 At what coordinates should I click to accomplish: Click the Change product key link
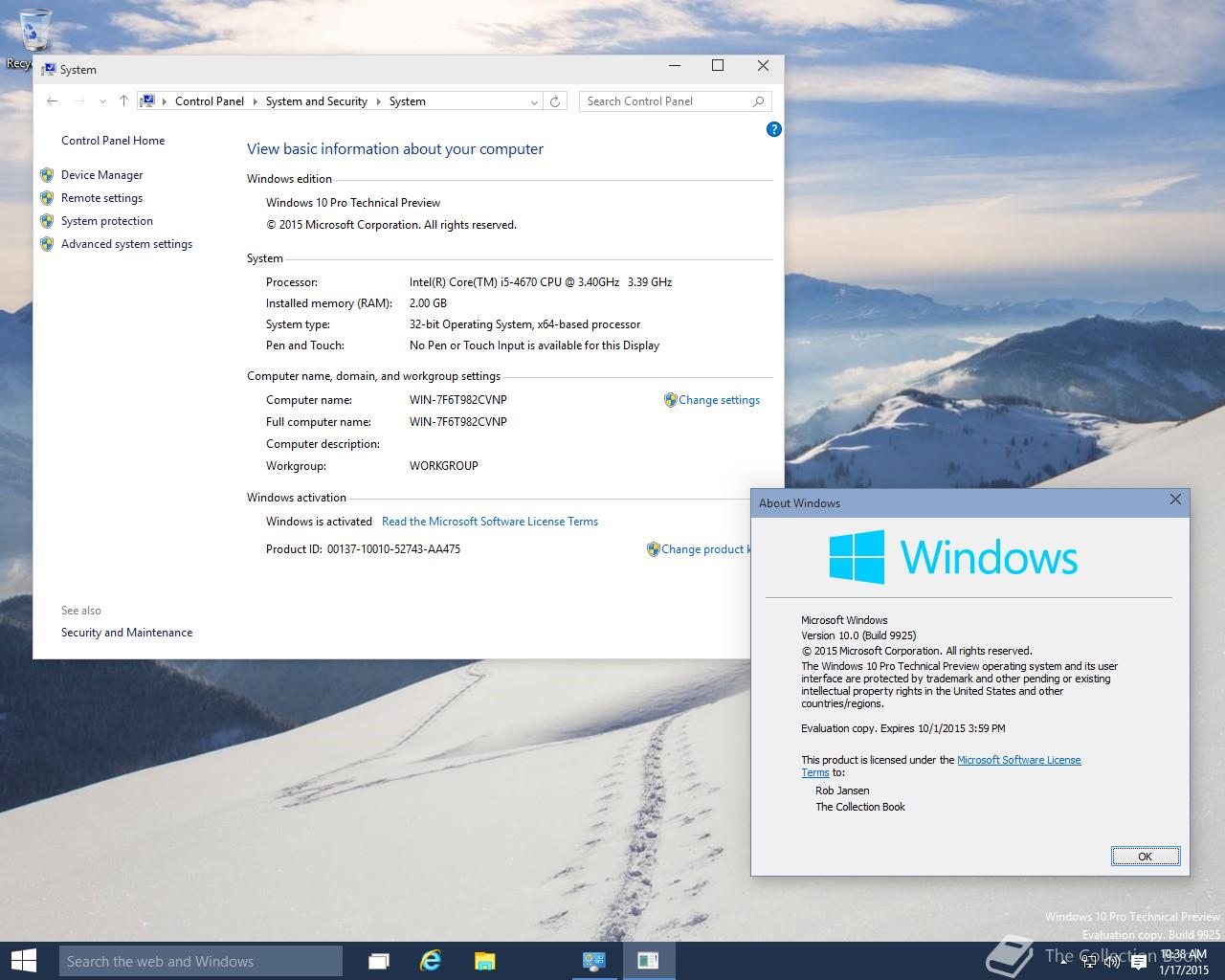[x=705, y=549]
